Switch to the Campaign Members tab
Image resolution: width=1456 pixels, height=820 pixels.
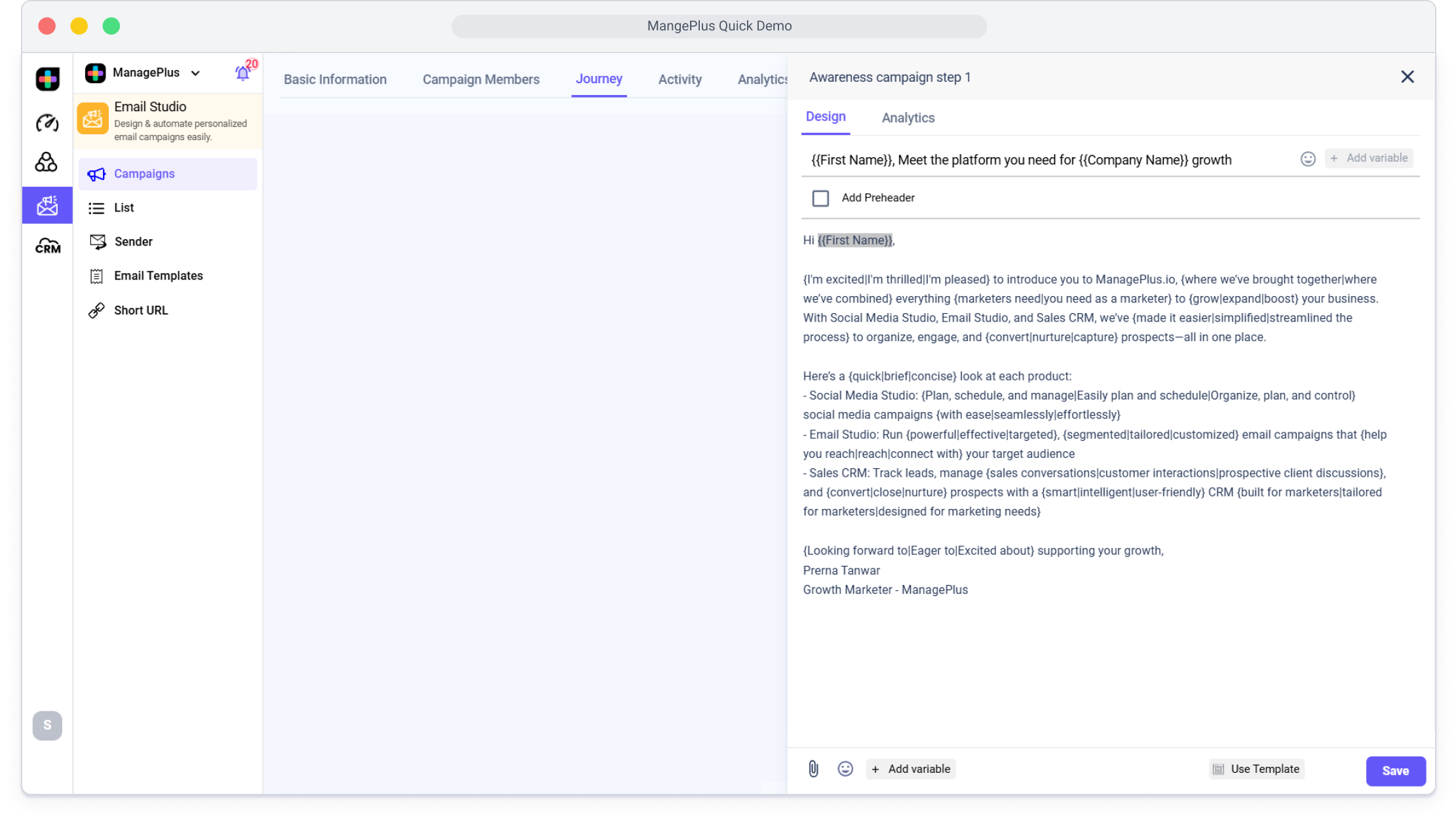click(481, 79)
